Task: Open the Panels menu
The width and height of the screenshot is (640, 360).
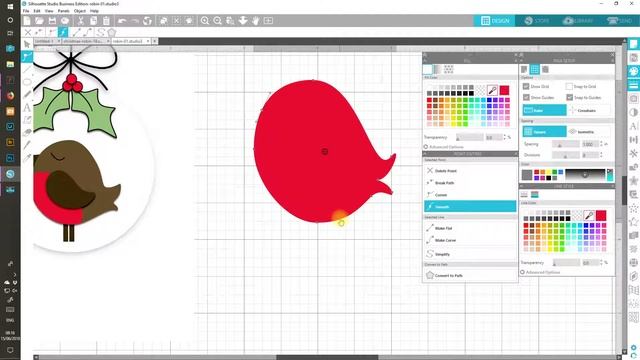Action: coord(63,11)
